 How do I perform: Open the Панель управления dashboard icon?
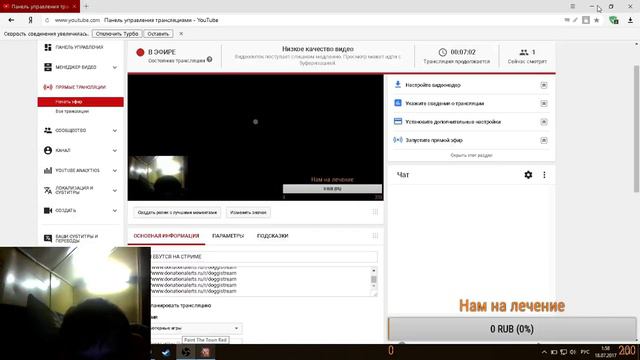pyautogui.click(x=48, y=47)
